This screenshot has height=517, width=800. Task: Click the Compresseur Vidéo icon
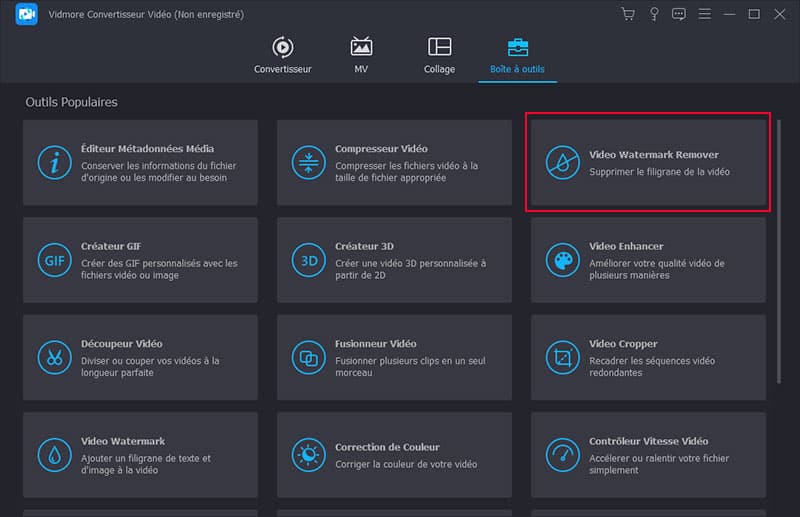click(308, 162)
